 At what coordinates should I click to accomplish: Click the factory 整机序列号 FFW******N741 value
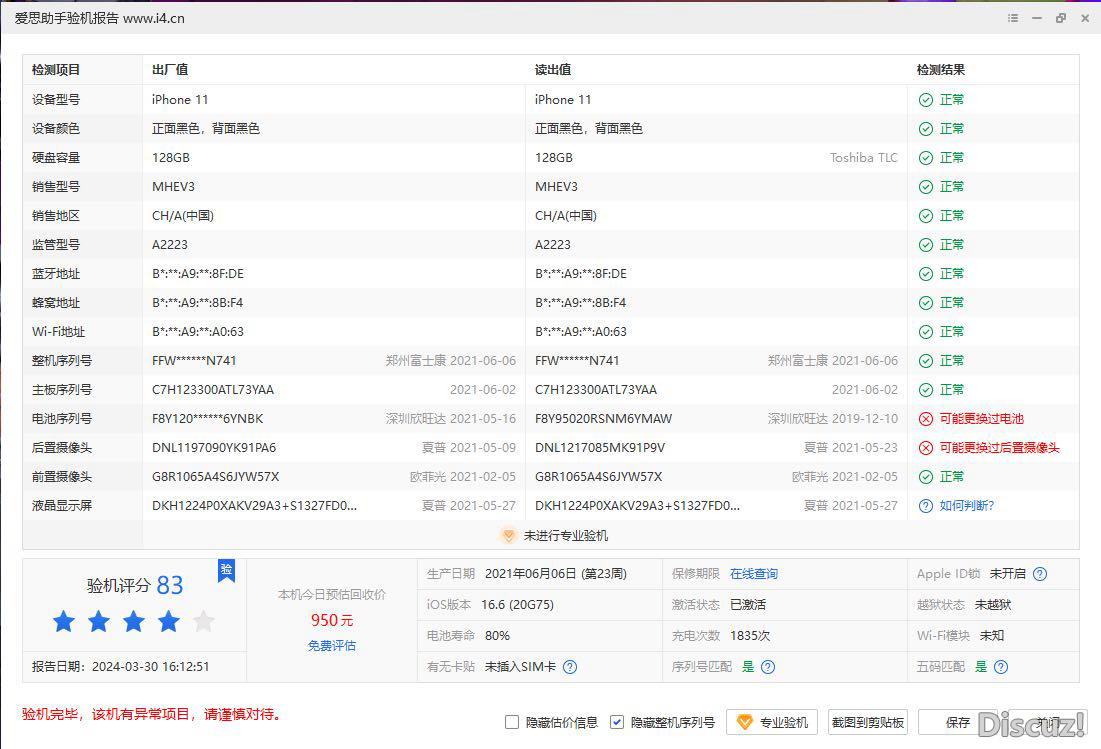click(x=195, y=361)
